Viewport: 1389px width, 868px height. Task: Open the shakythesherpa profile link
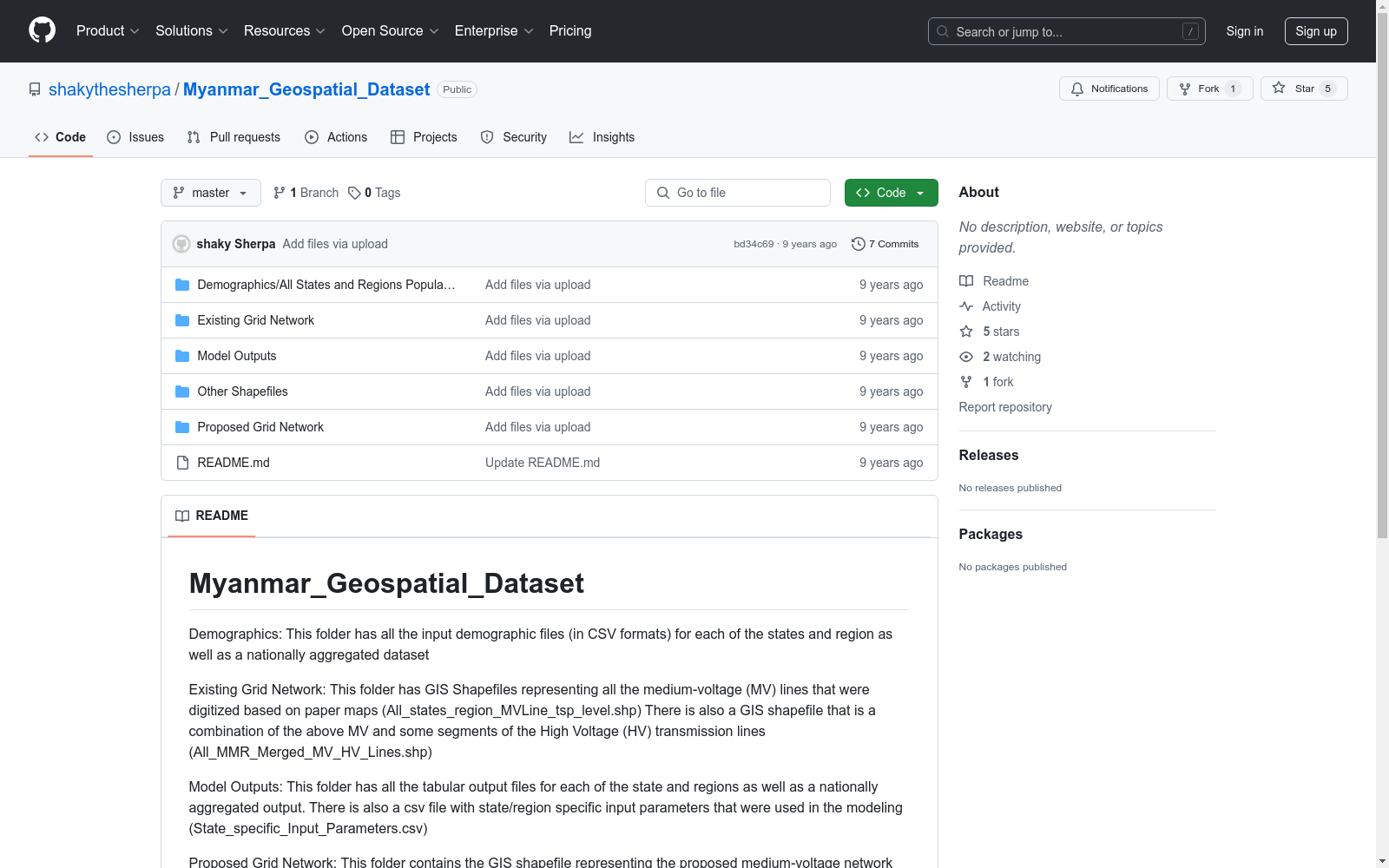pos(109,89)
